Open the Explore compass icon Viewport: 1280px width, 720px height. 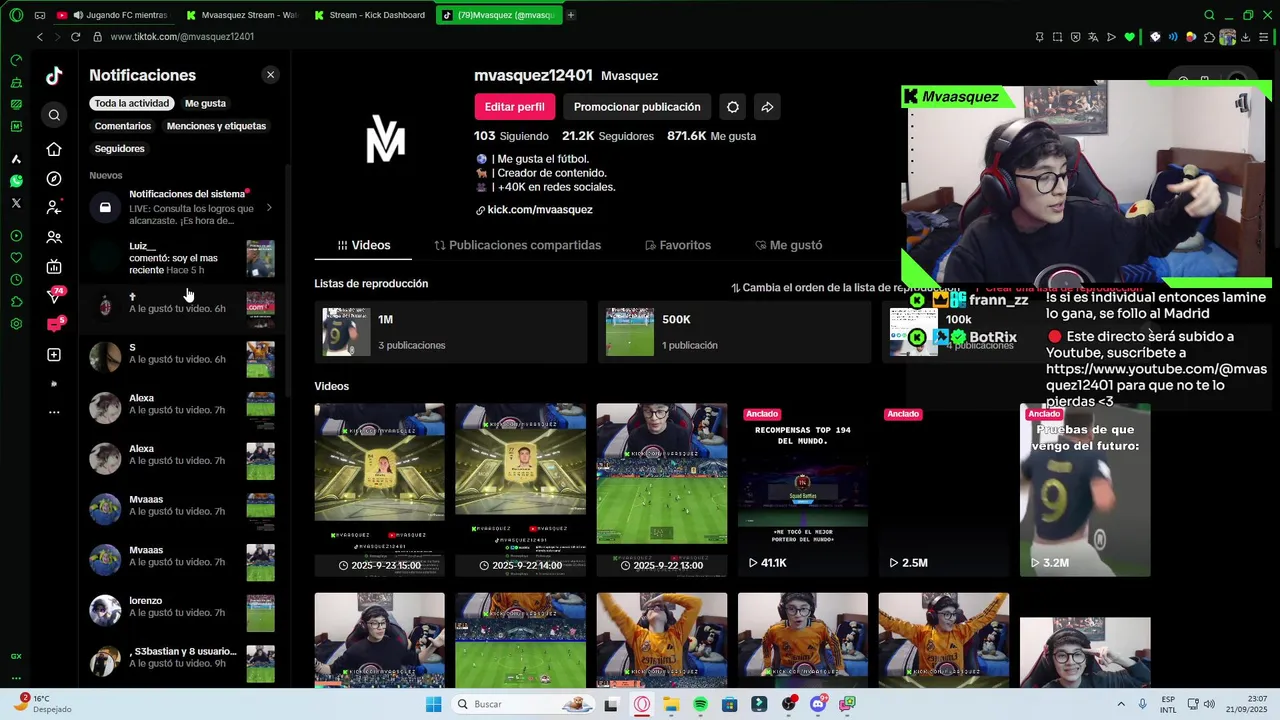tap(54, 179)
